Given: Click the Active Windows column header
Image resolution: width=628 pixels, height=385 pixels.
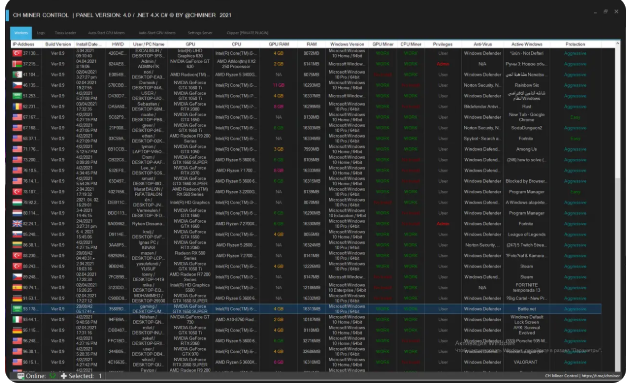Looking at the screenshot, I should (x=527, y=44).
